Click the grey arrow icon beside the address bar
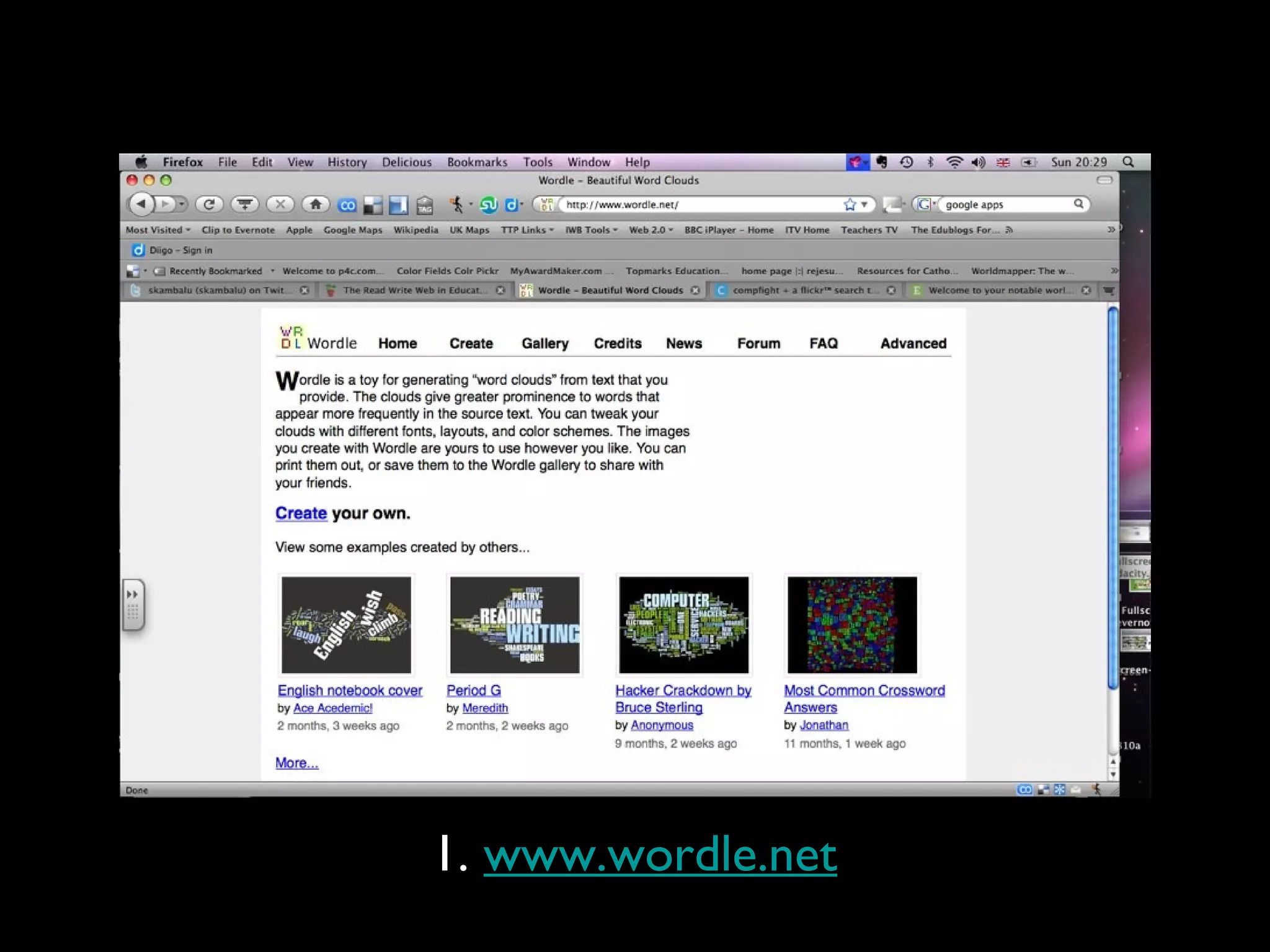 coord(892,205)
